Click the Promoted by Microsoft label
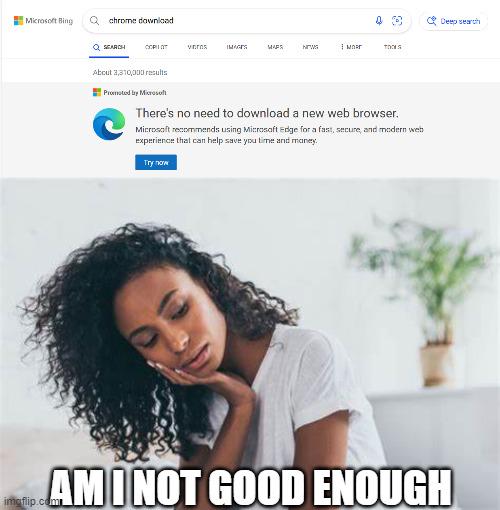This screenshot has width=500, height=510. (x=135, y=93)
